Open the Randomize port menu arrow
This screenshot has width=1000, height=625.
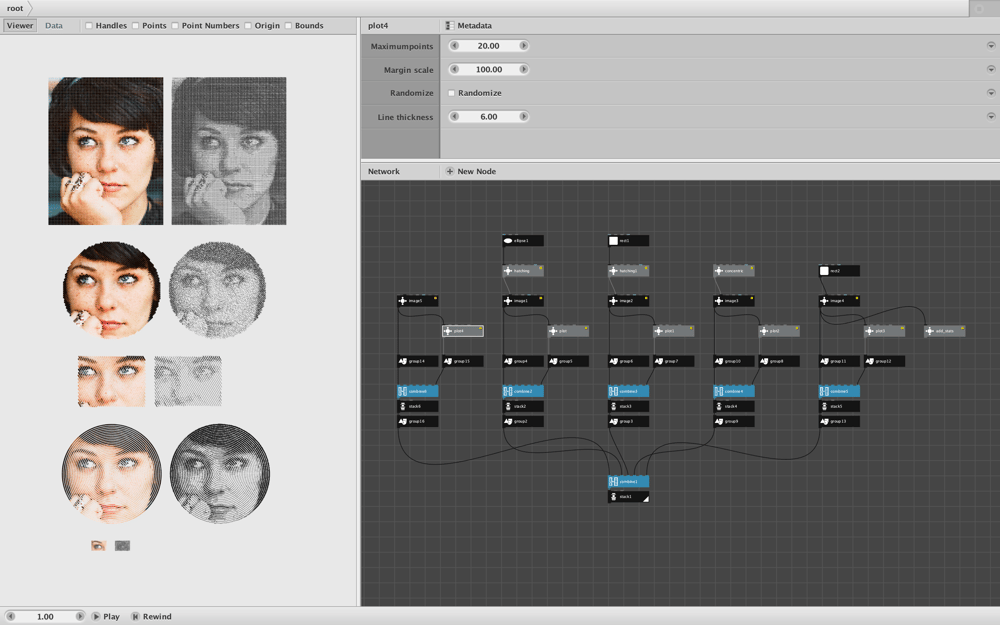(x=990, y=93)
